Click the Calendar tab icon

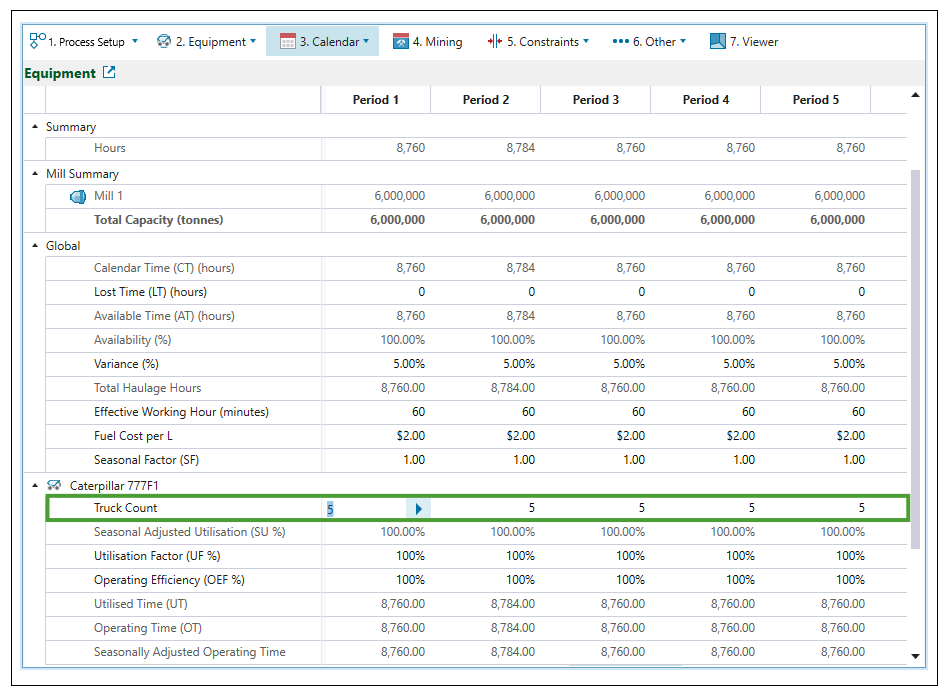click(288, 41)
